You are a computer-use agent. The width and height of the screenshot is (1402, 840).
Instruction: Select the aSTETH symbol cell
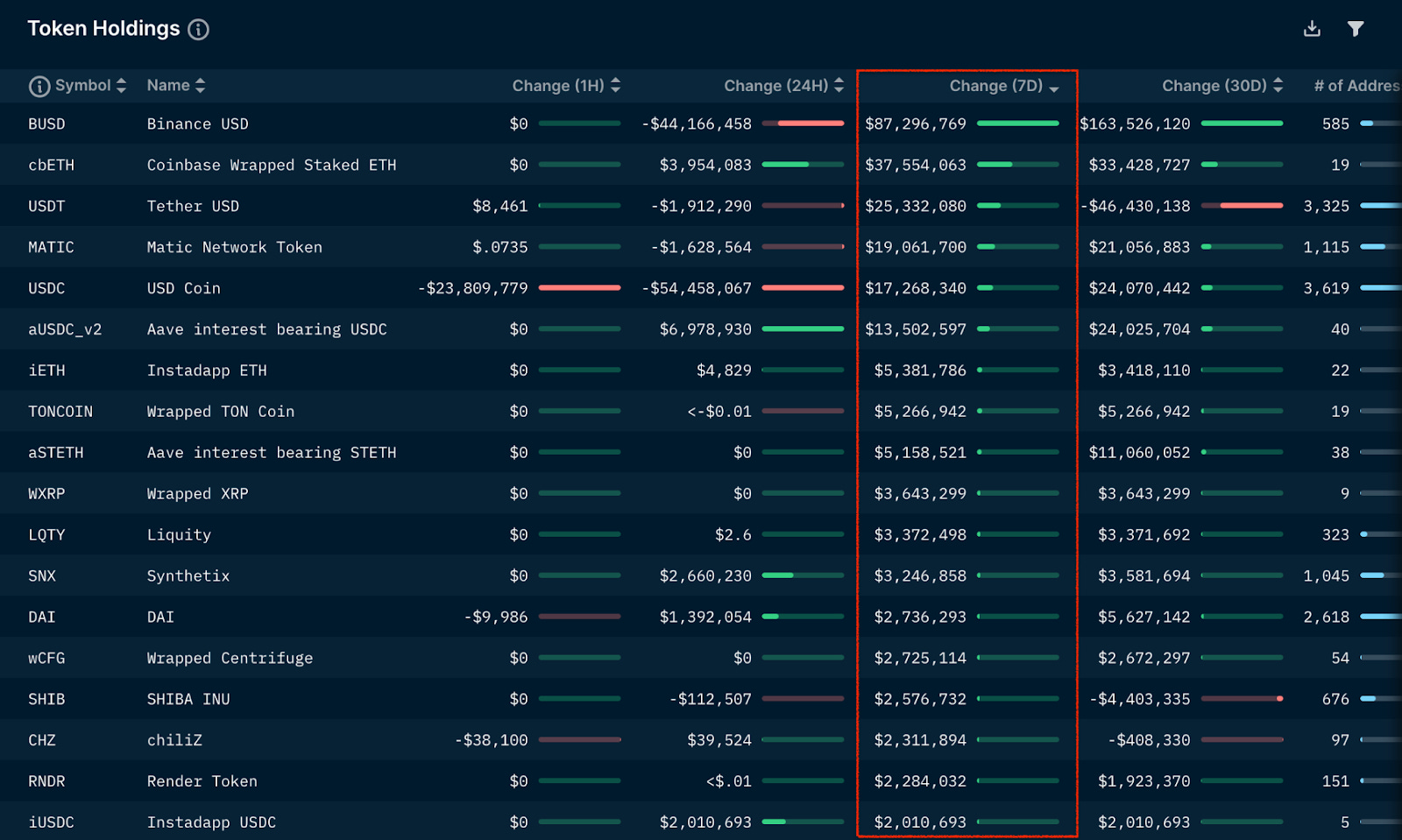(56, 453)
